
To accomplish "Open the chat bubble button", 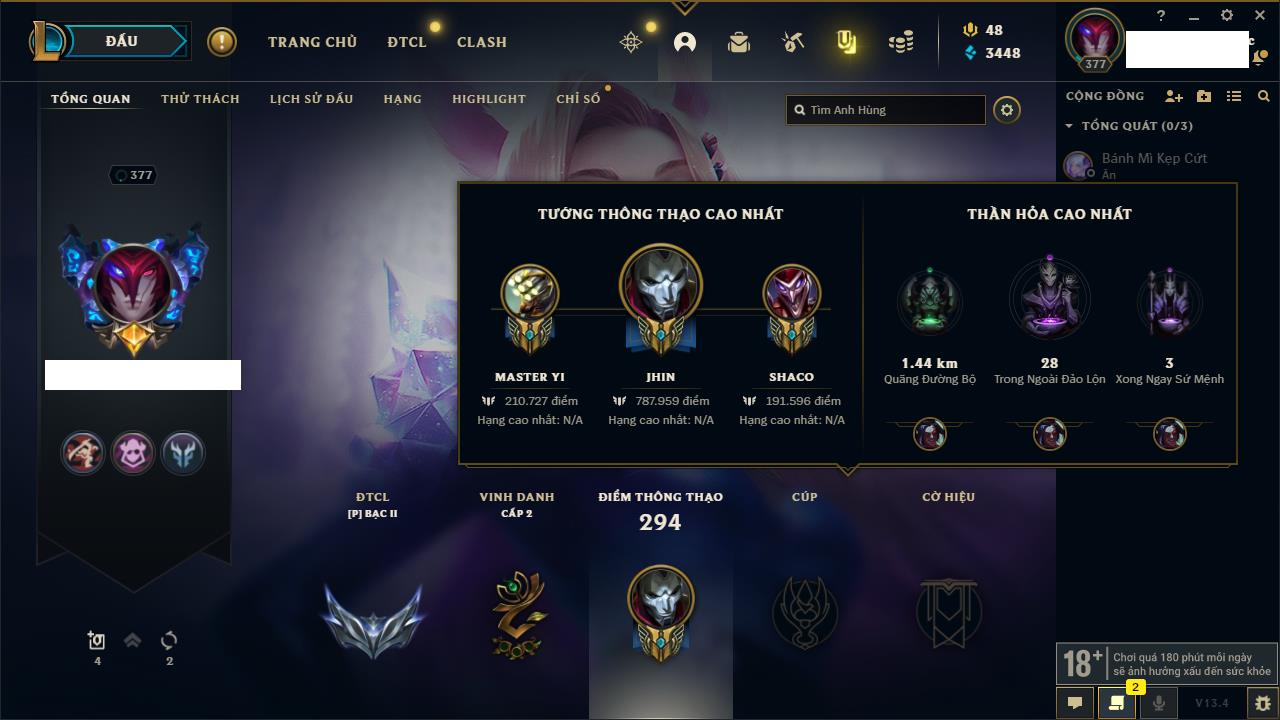I will point(1075,703).
